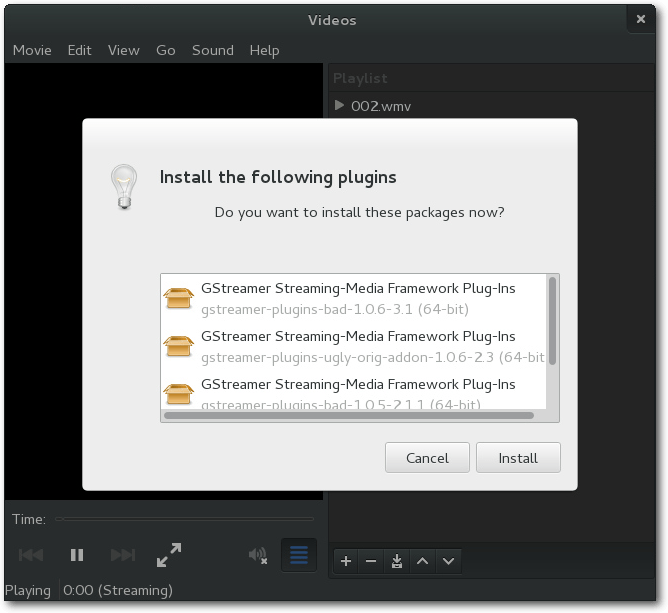Click the Cancel button in the dialog

pyautogui.click(x=427, y=458)
